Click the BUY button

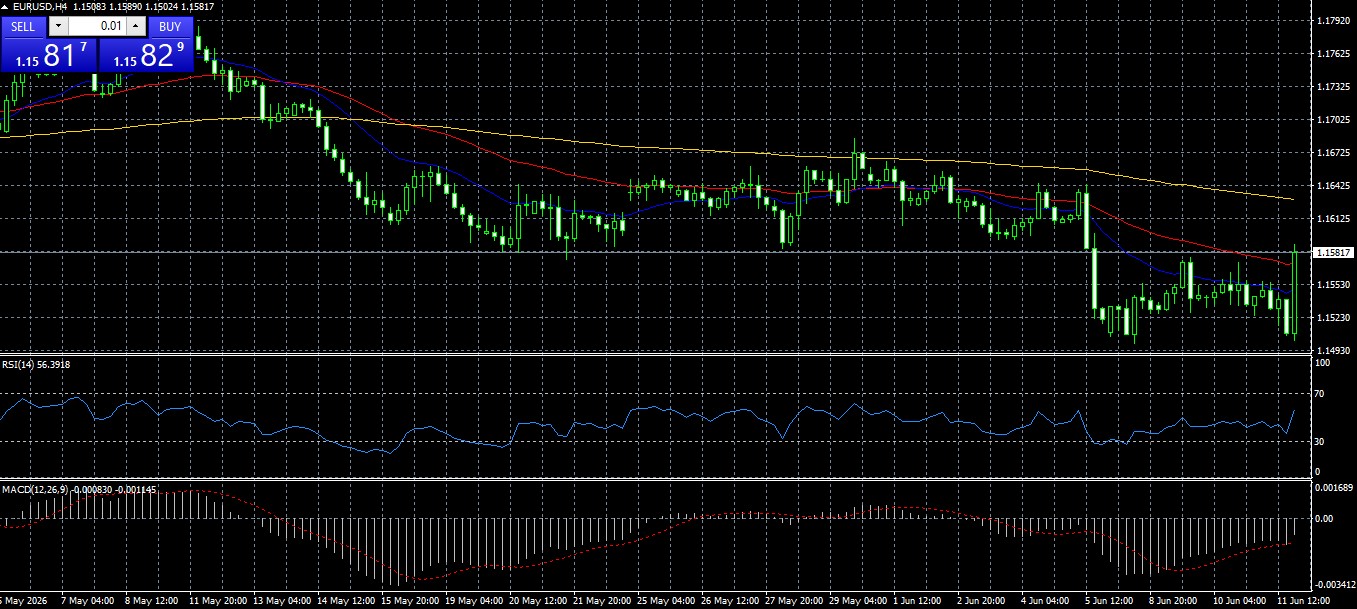point(170,26)
